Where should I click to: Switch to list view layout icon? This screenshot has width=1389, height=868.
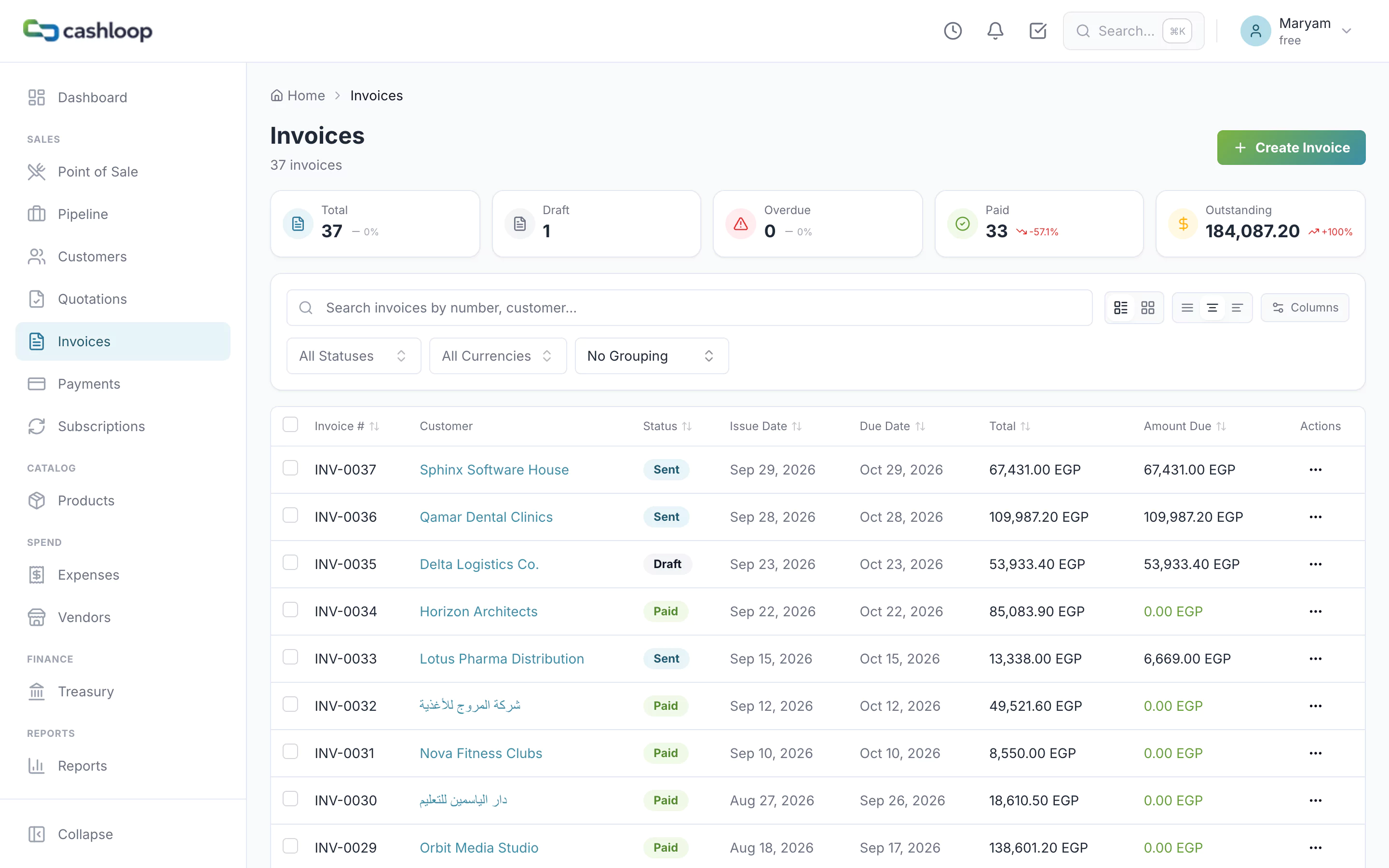(1120, 308)
